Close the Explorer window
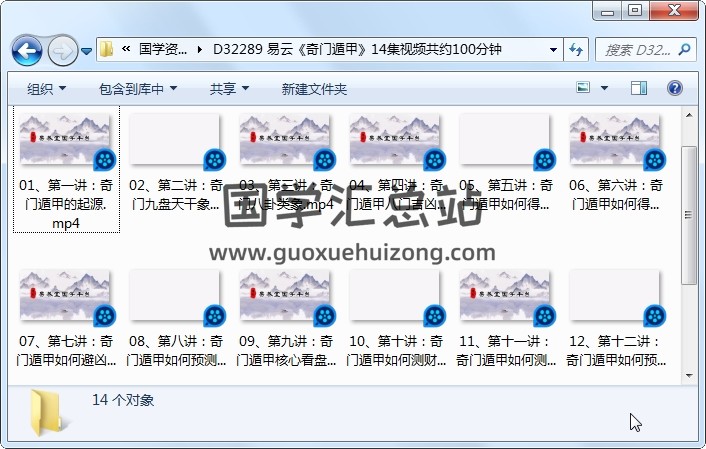Viewport: 706px width, 449px height. (674, 11)
